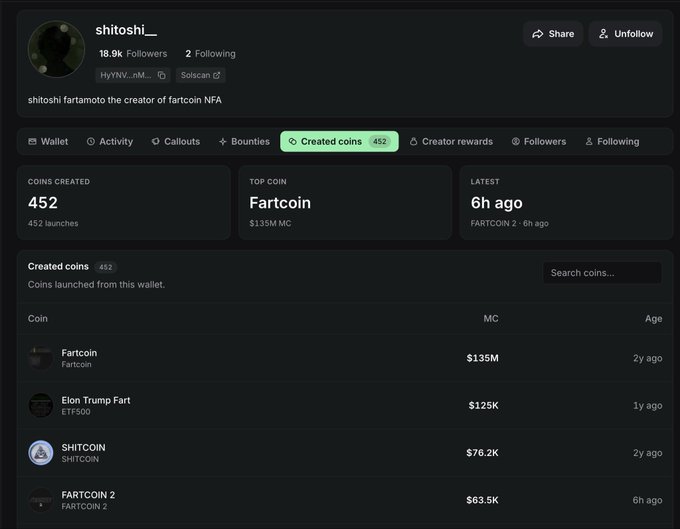
Task: Open the Creator rewards tab
Action: (451, 141)
